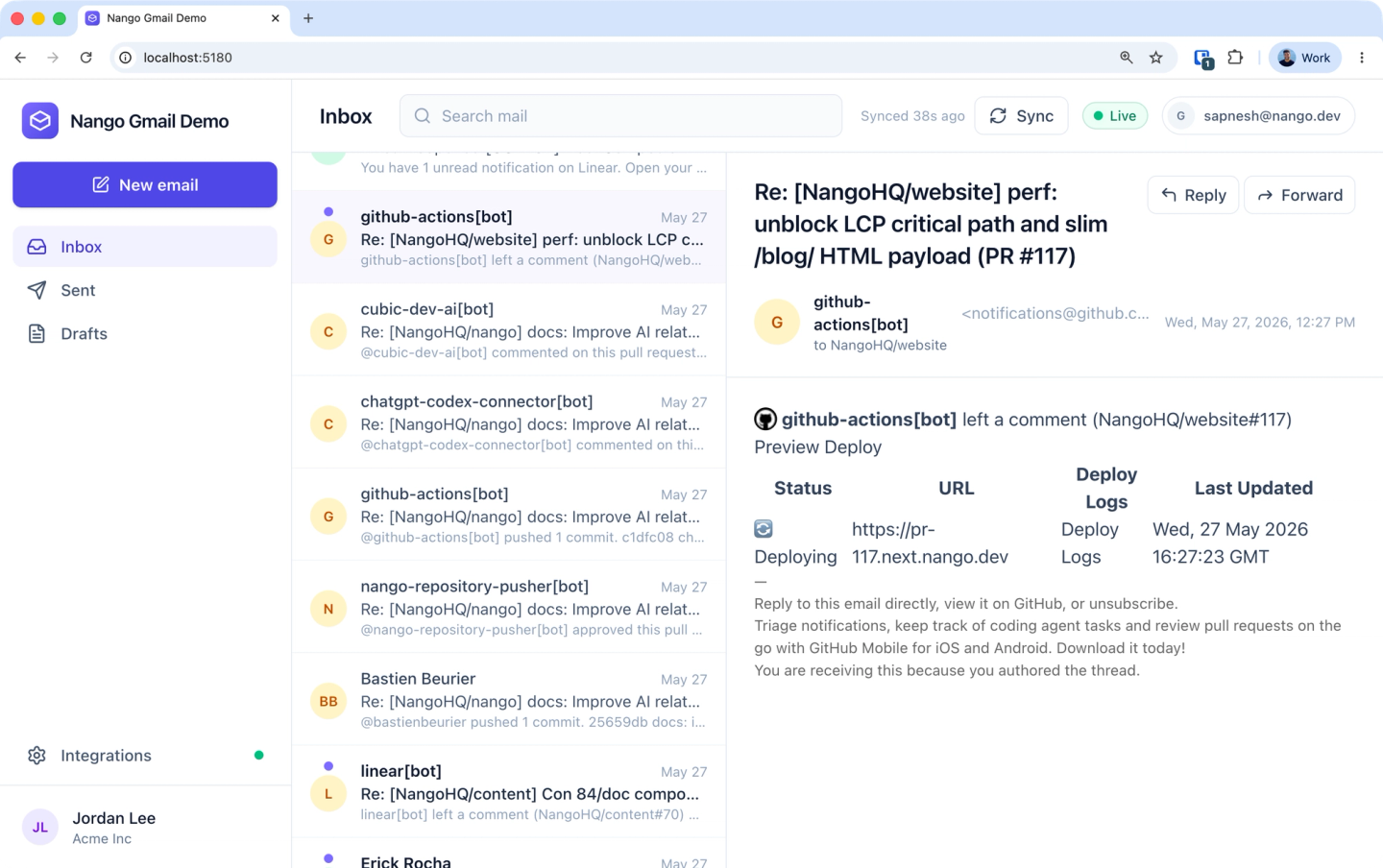Click the Sent paper plane icon
Screen dimensions: 1383x868
[x=36, y=290]
